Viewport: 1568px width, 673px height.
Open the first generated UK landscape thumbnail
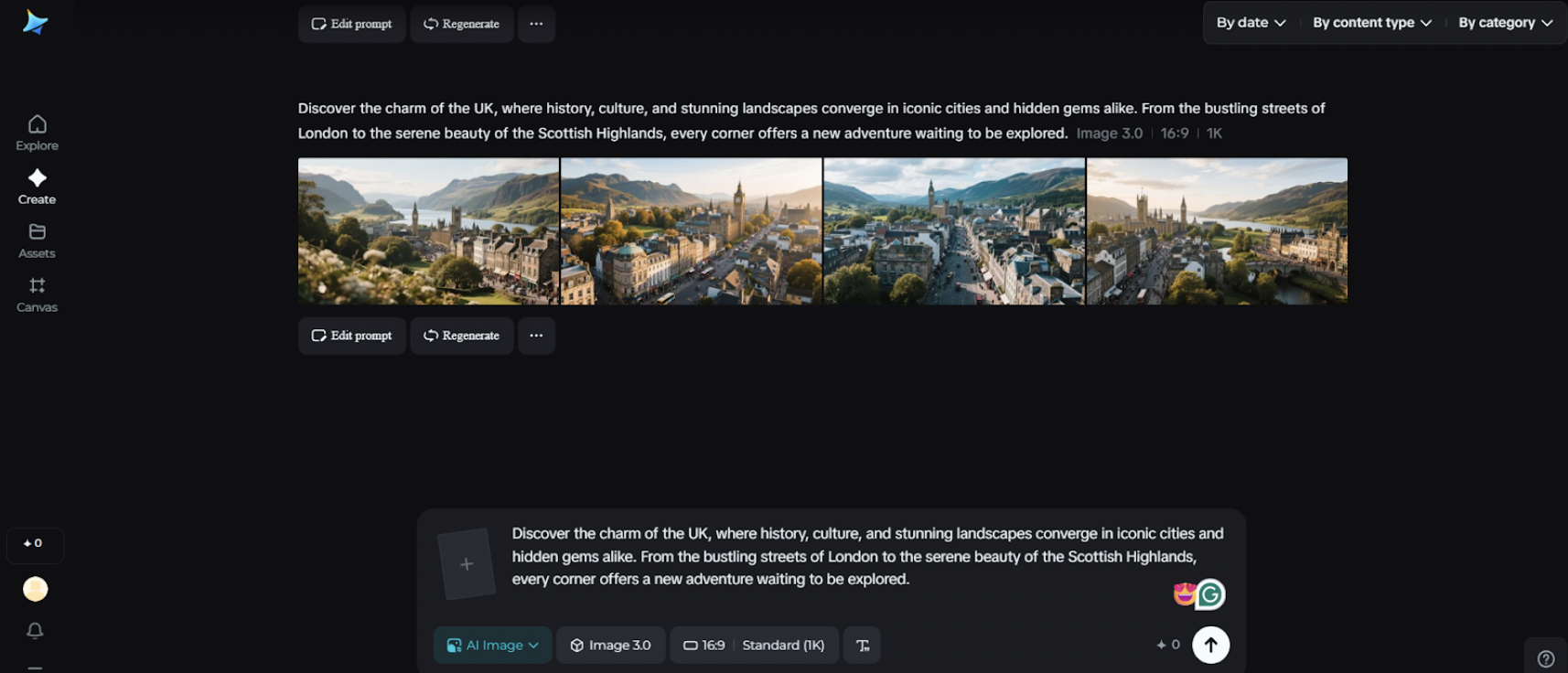tap(428, 231)
